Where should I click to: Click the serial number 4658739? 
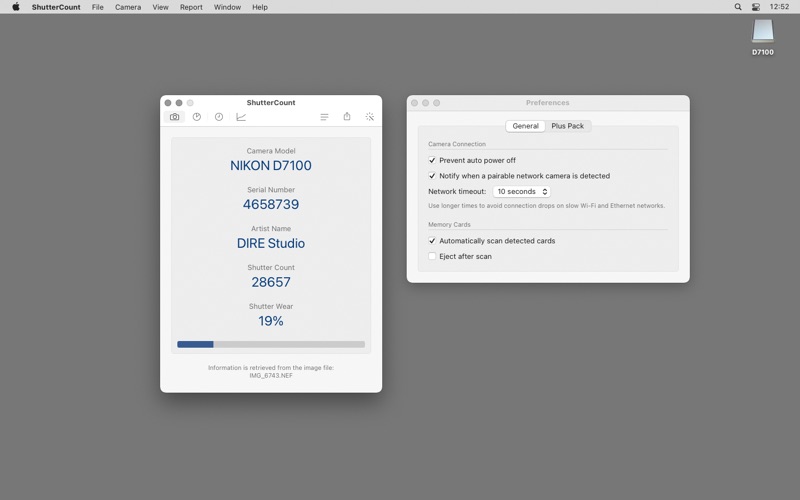pyautogui.click(x=271, y=204)
